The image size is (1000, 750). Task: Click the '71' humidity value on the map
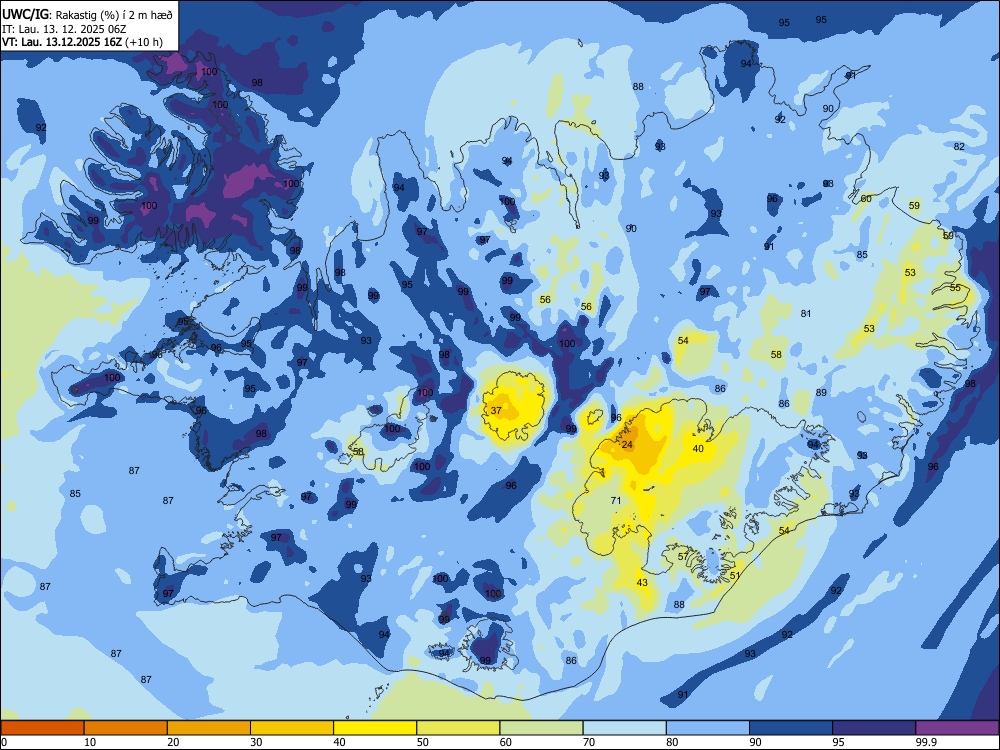point(616,501)
